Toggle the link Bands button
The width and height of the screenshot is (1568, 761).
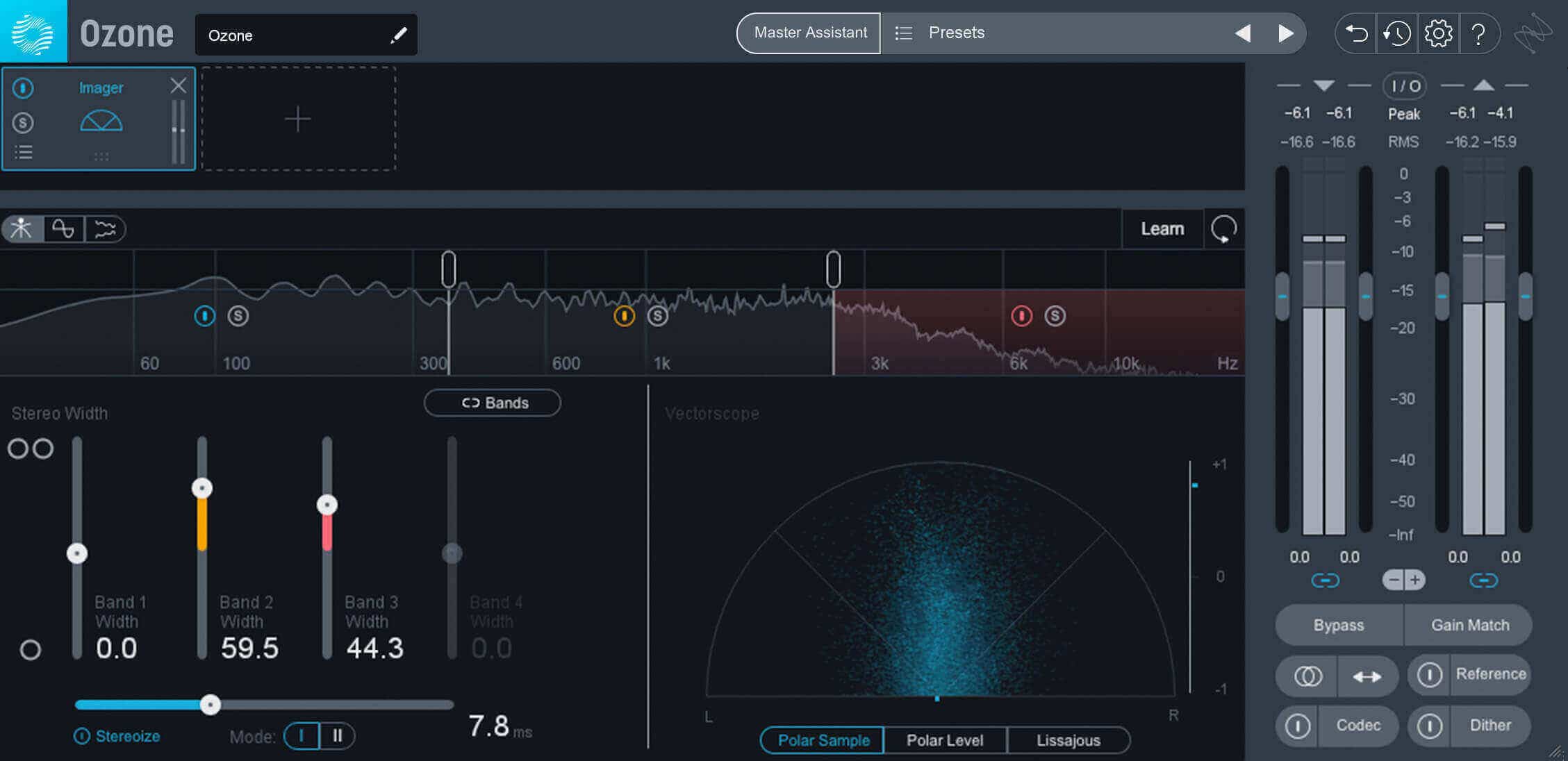click(493, 403)
